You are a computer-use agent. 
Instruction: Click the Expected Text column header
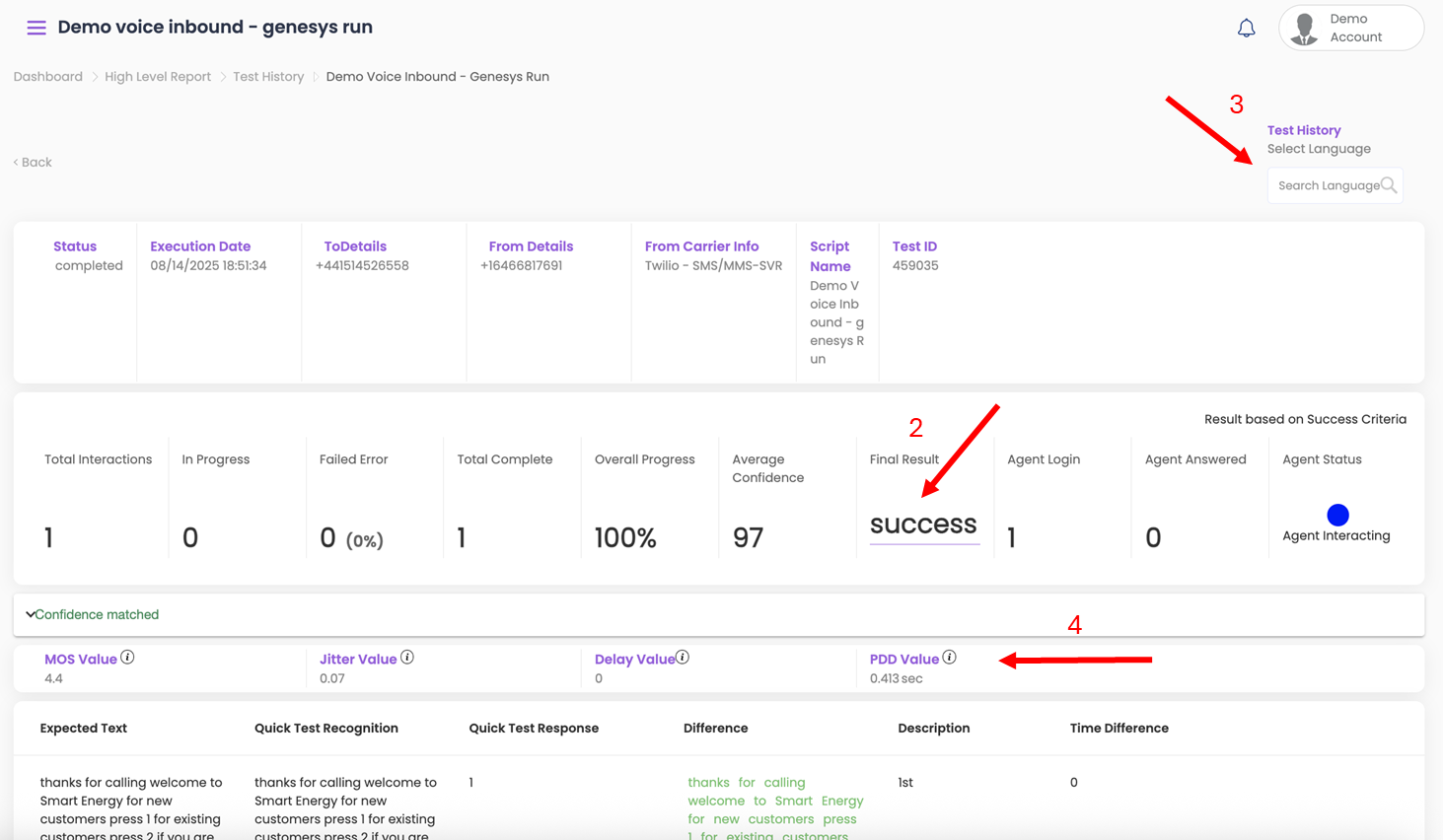84,729
